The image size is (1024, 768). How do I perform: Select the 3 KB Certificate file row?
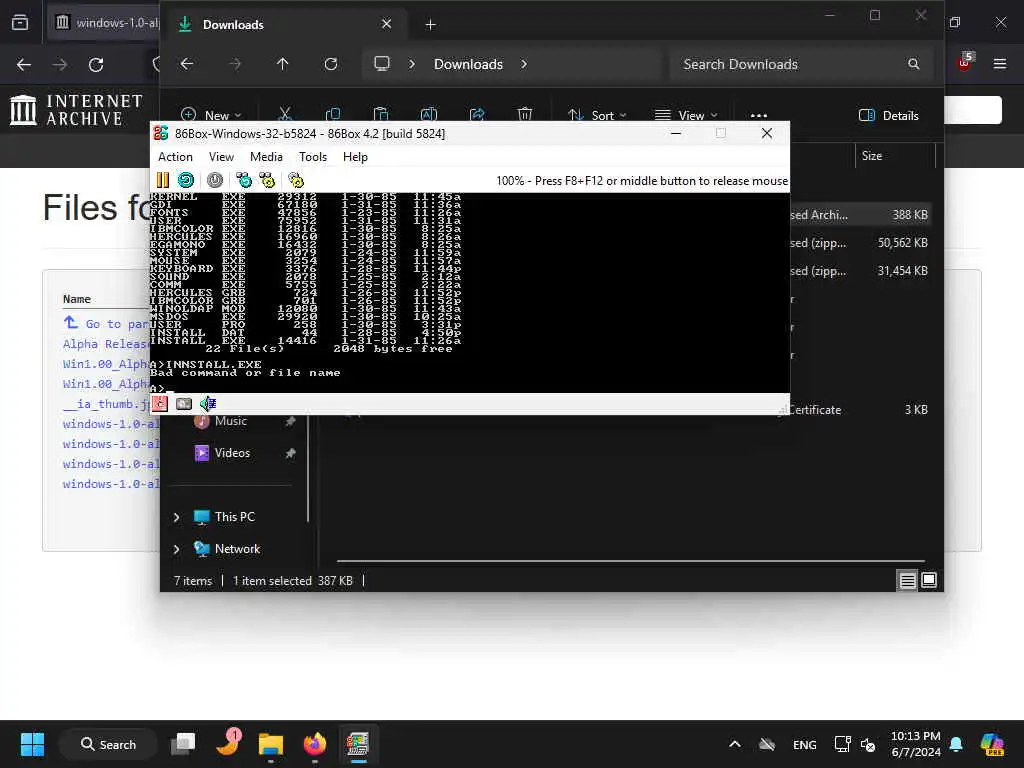coord(859,410)
